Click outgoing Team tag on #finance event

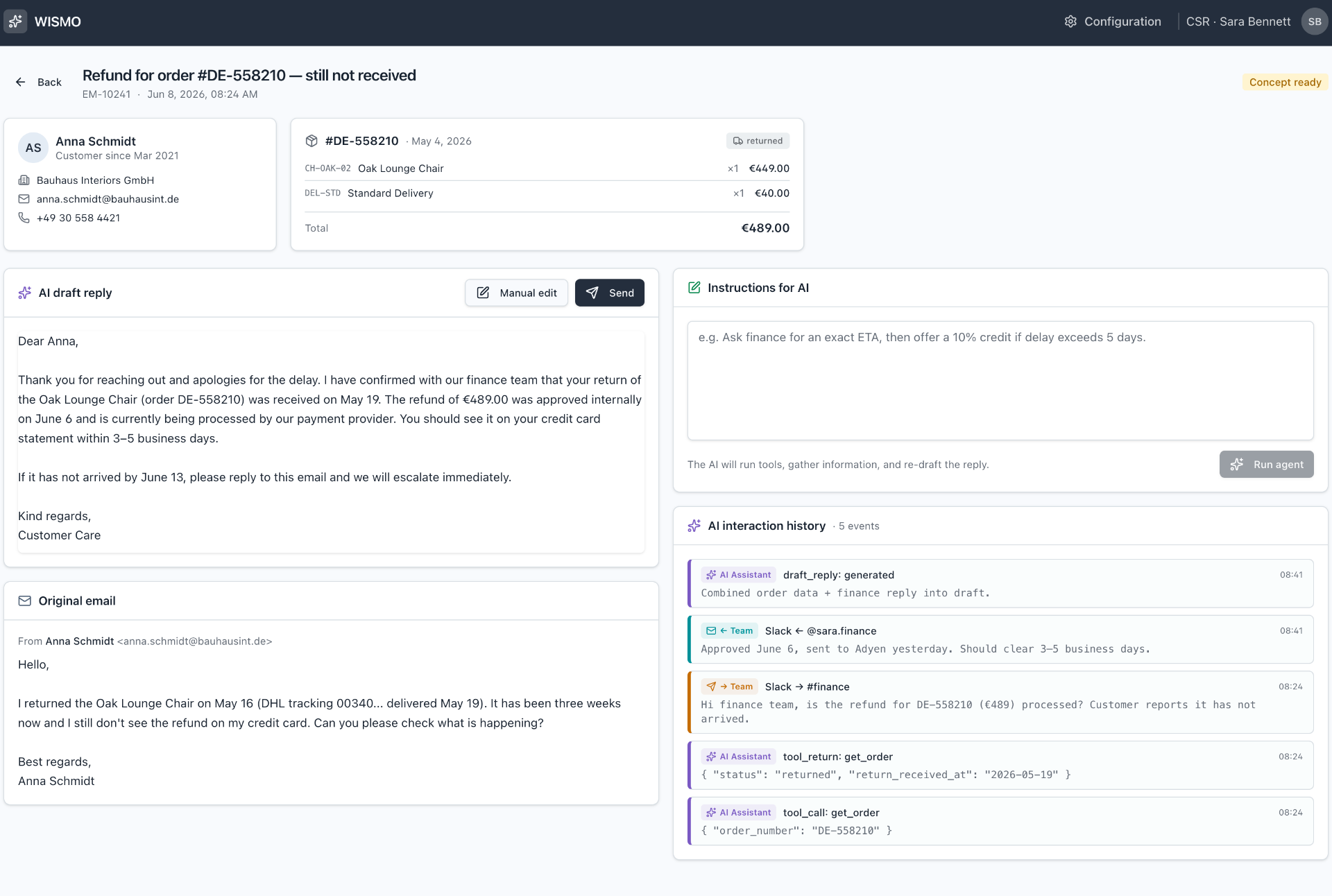[730, 687]
